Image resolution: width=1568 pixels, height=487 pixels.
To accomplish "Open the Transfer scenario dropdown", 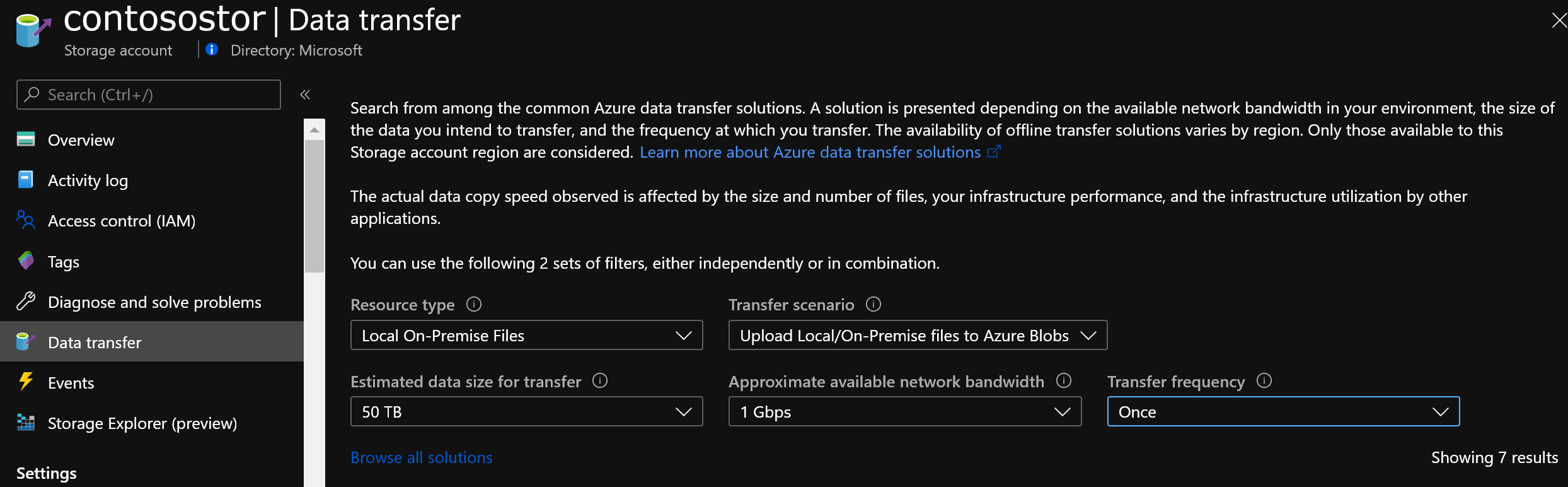I will (917, 335).
